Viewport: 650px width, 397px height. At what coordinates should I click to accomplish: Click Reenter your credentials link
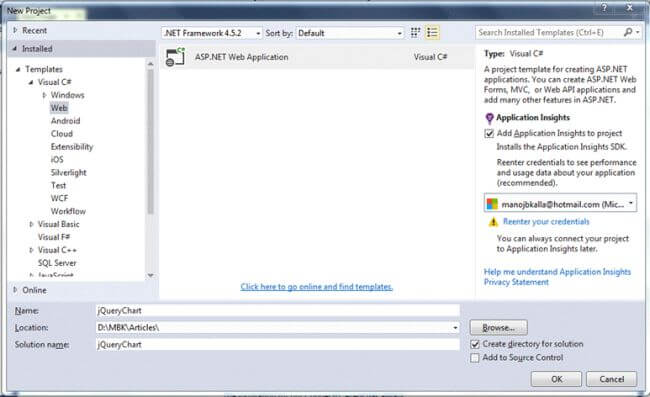(546, 222)
